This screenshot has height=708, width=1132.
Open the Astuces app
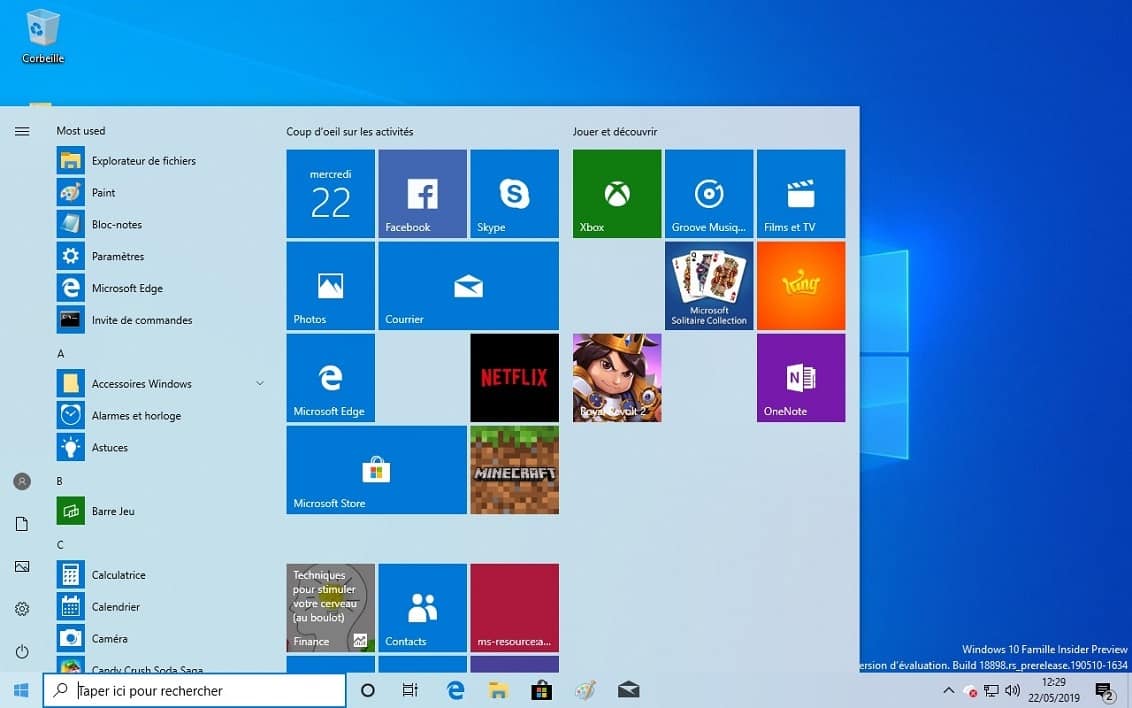(160, 447)
